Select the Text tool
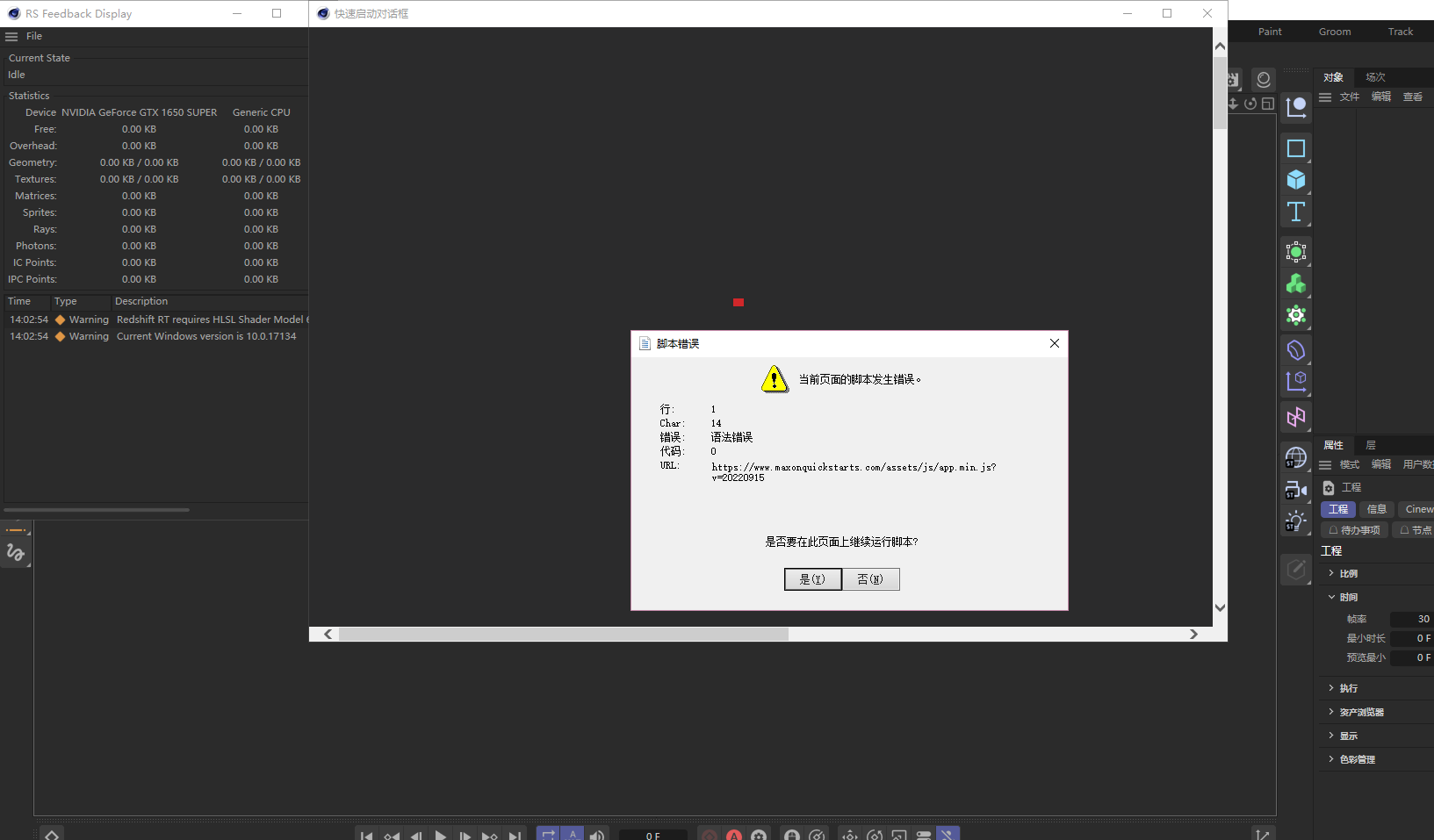Screen dimensions: 1434x840 (x=1297, y=212)
